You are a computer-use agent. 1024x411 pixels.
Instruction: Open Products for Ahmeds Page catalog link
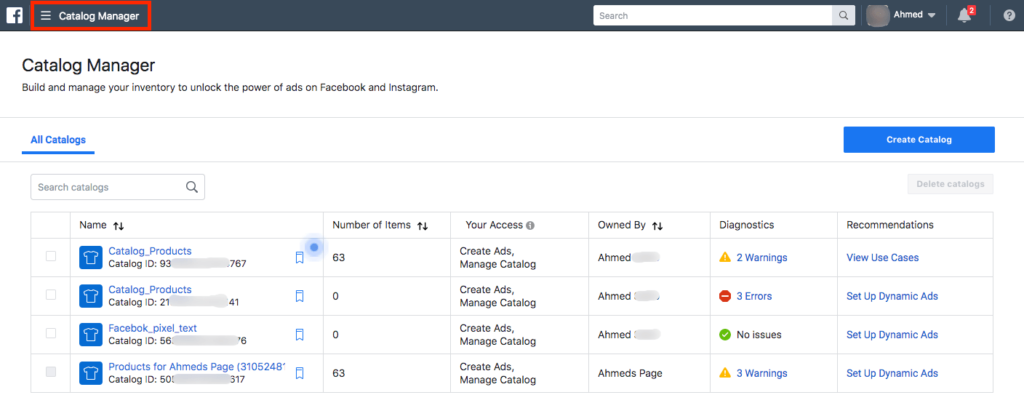(x=197, y=367)
